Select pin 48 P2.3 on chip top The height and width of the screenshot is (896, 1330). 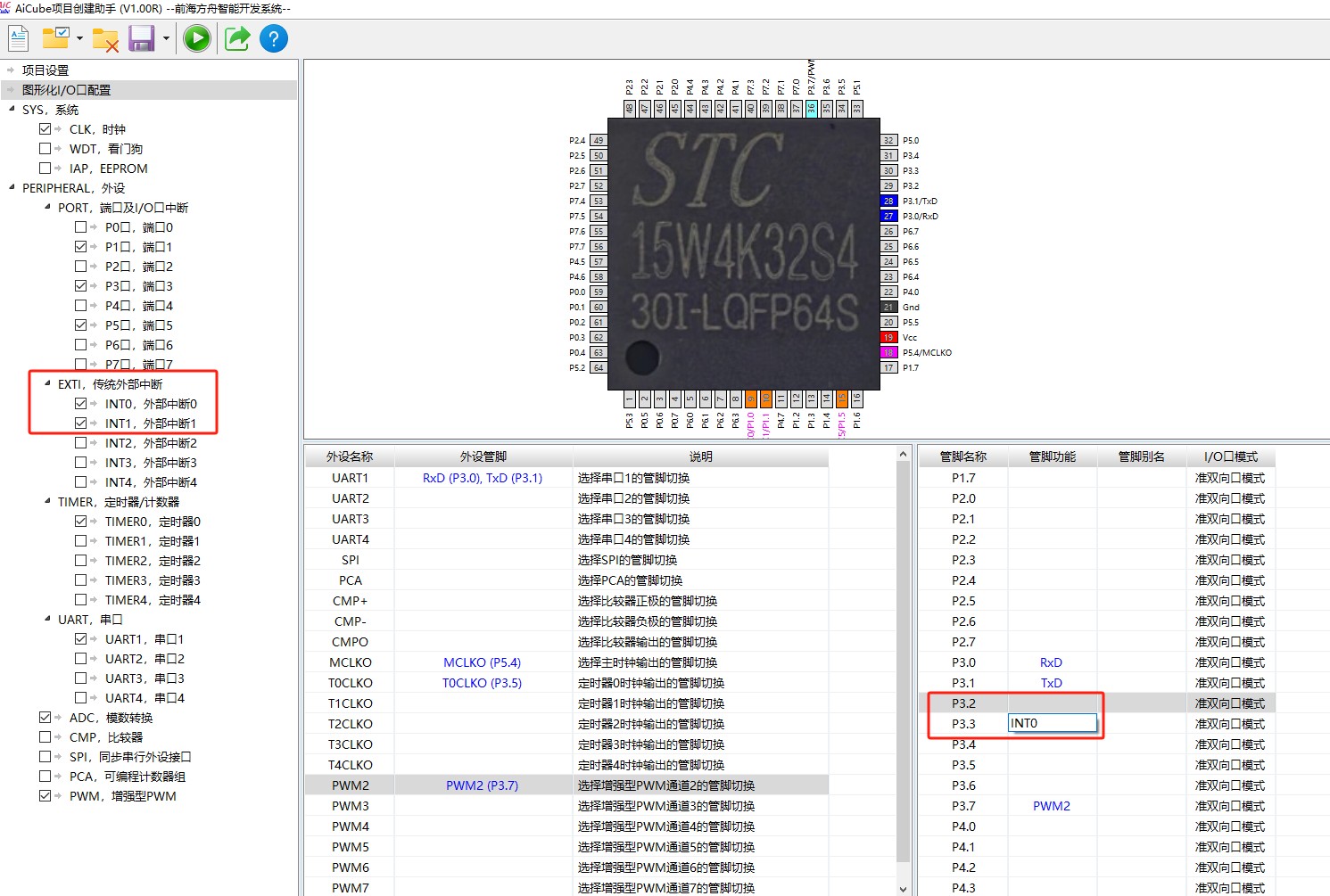tap(629, 108)
